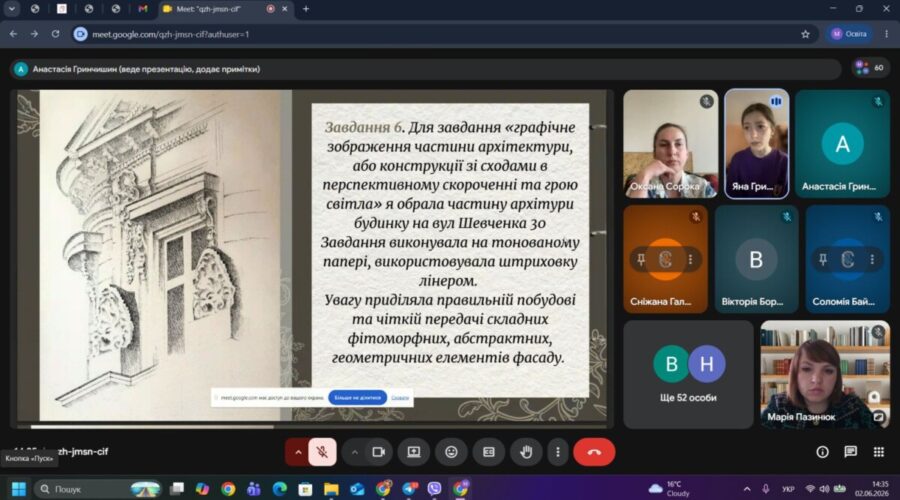900x500 pixels.
Task: Open the 'Ще 52 особи' tile
Action: tap(688, 374)
